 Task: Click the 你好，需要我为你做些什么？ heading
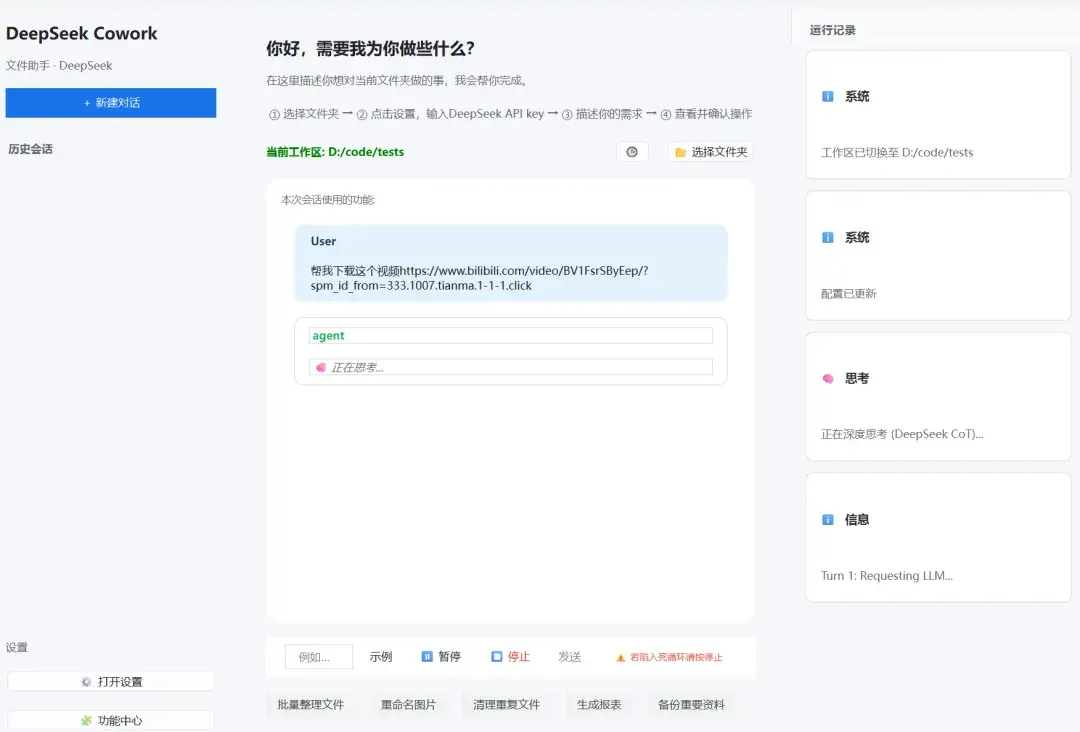click(x=371, y=49)
